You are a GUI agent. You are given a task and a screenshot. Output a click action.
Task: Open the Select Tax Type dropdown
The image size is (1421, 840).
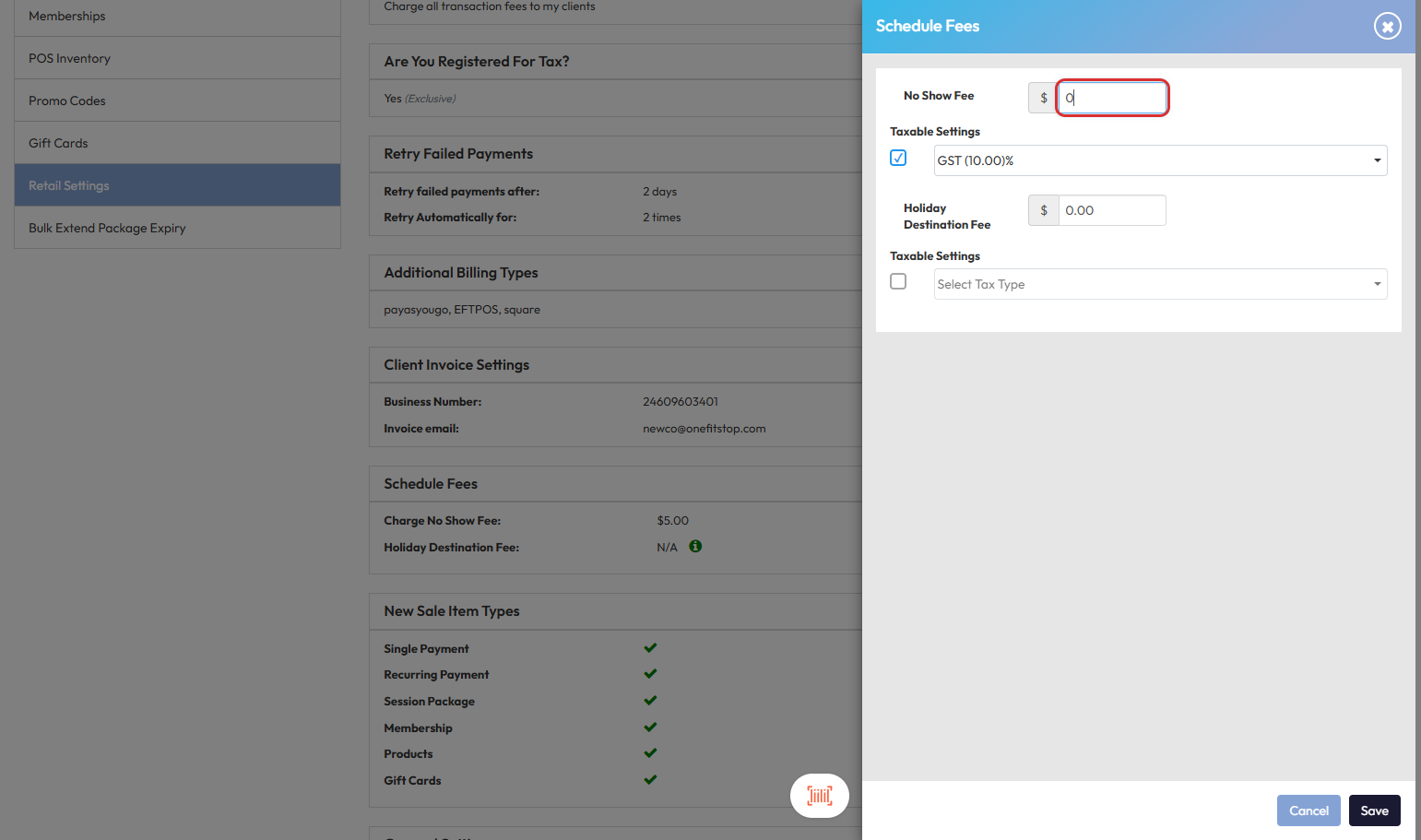point(1159,284)
